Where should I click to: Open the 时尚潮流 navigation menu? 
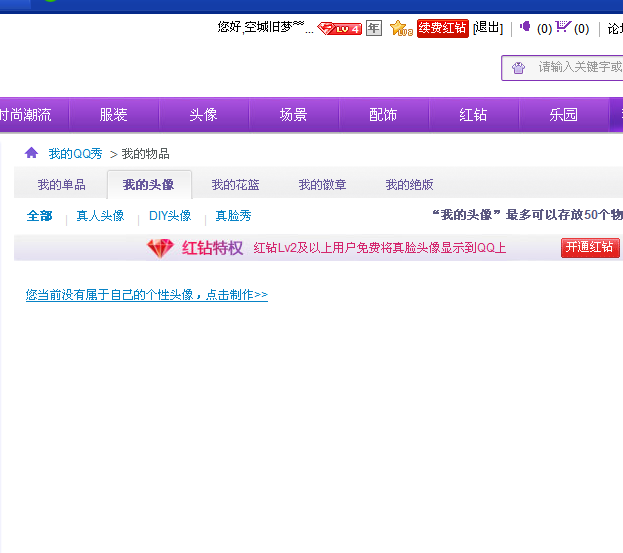(x=26, y=115)
